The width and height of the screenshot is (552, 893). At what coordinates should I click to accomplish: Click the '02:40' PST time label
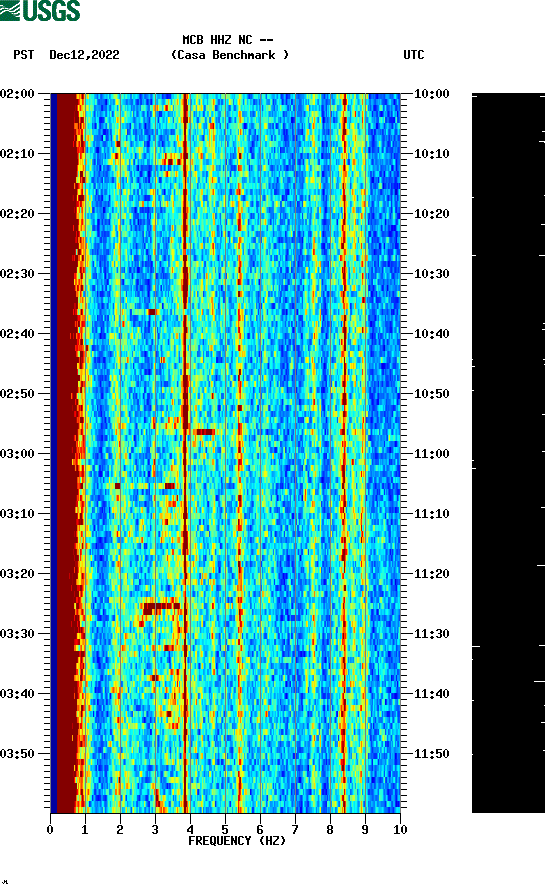[x=17, y=334]
